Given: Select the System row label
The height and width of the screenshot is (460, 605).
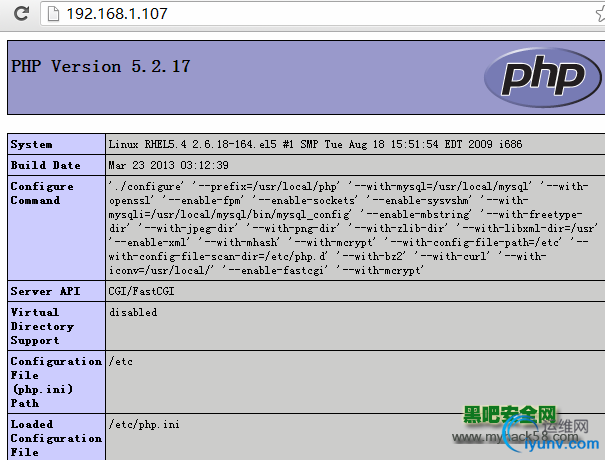Looking at the screenshot, I should click(x=32, y=144).
